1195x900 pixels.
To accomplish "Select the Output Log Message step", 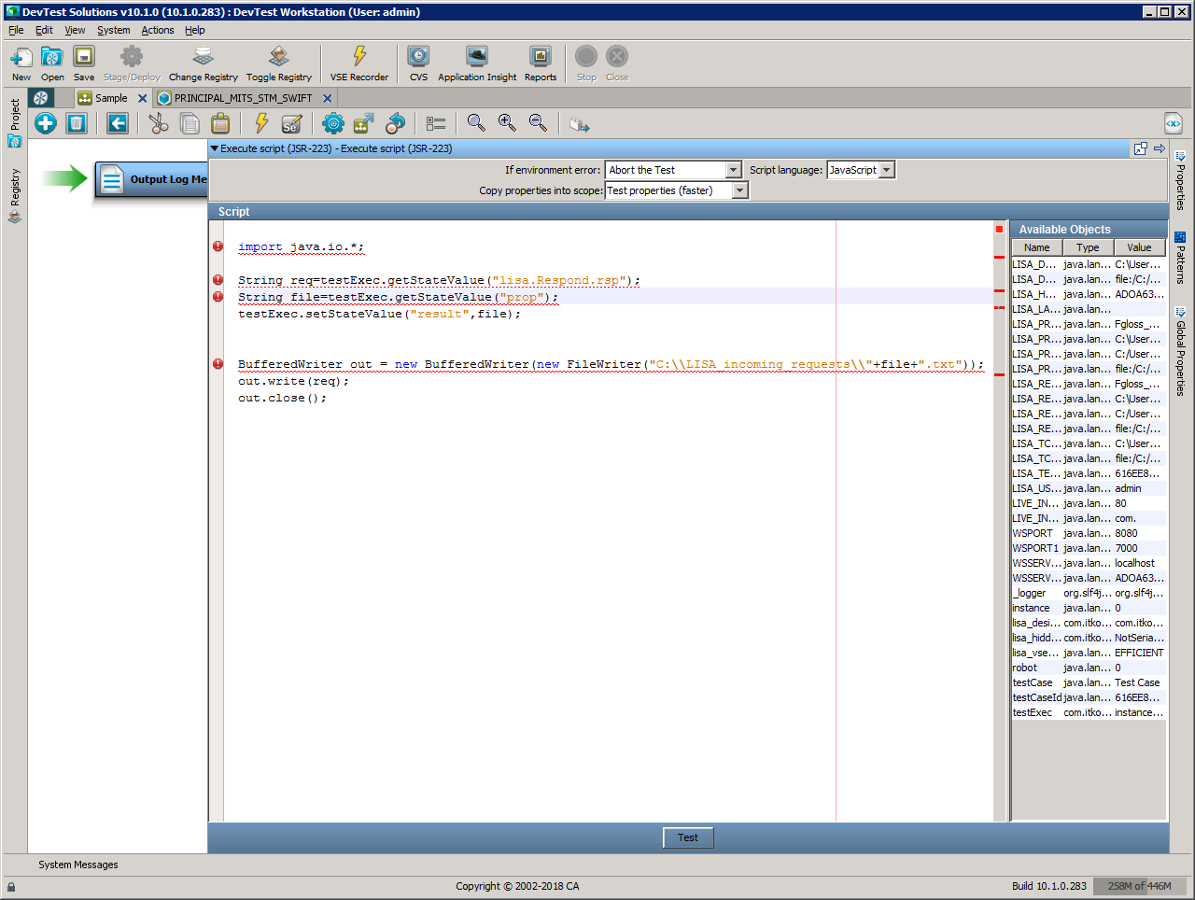I will pos(152,180).
